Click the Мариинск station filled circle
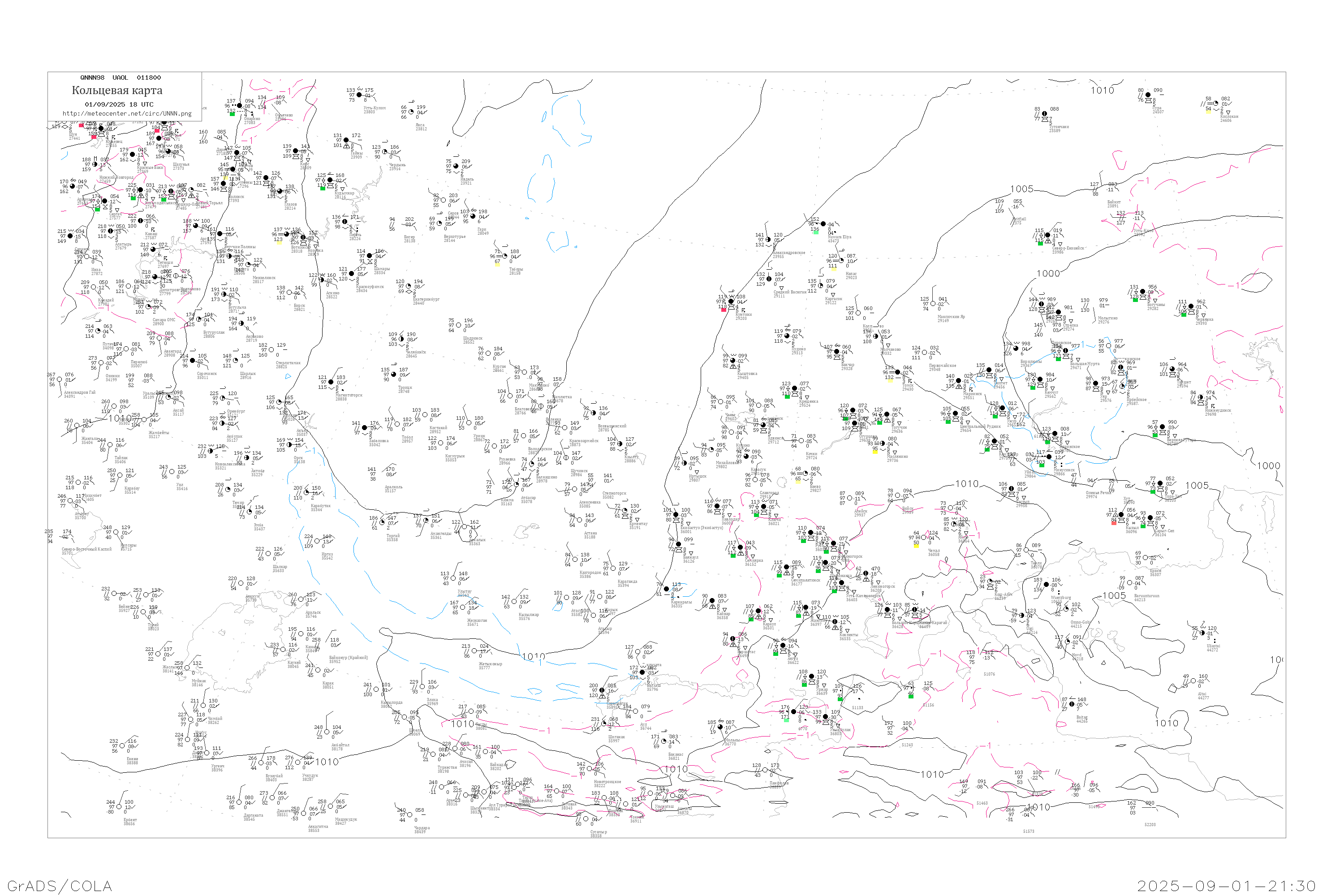 click(959, 381)
